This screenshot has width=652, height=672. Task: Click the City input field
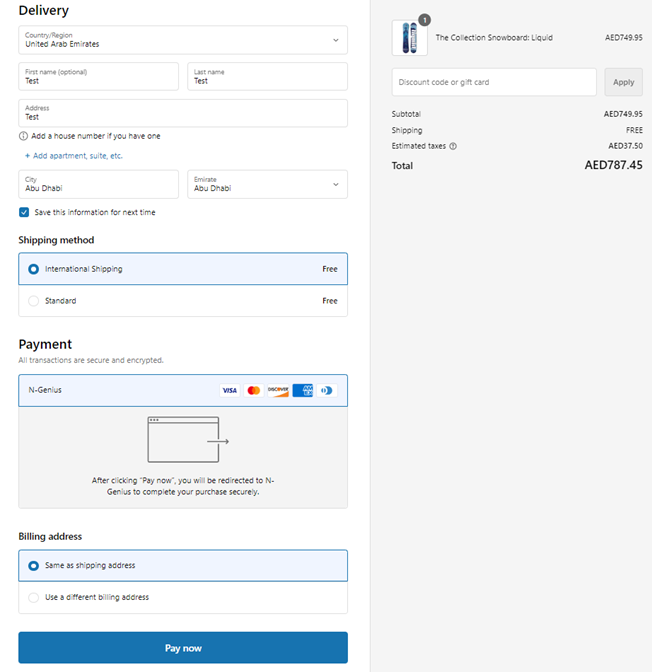99,184
